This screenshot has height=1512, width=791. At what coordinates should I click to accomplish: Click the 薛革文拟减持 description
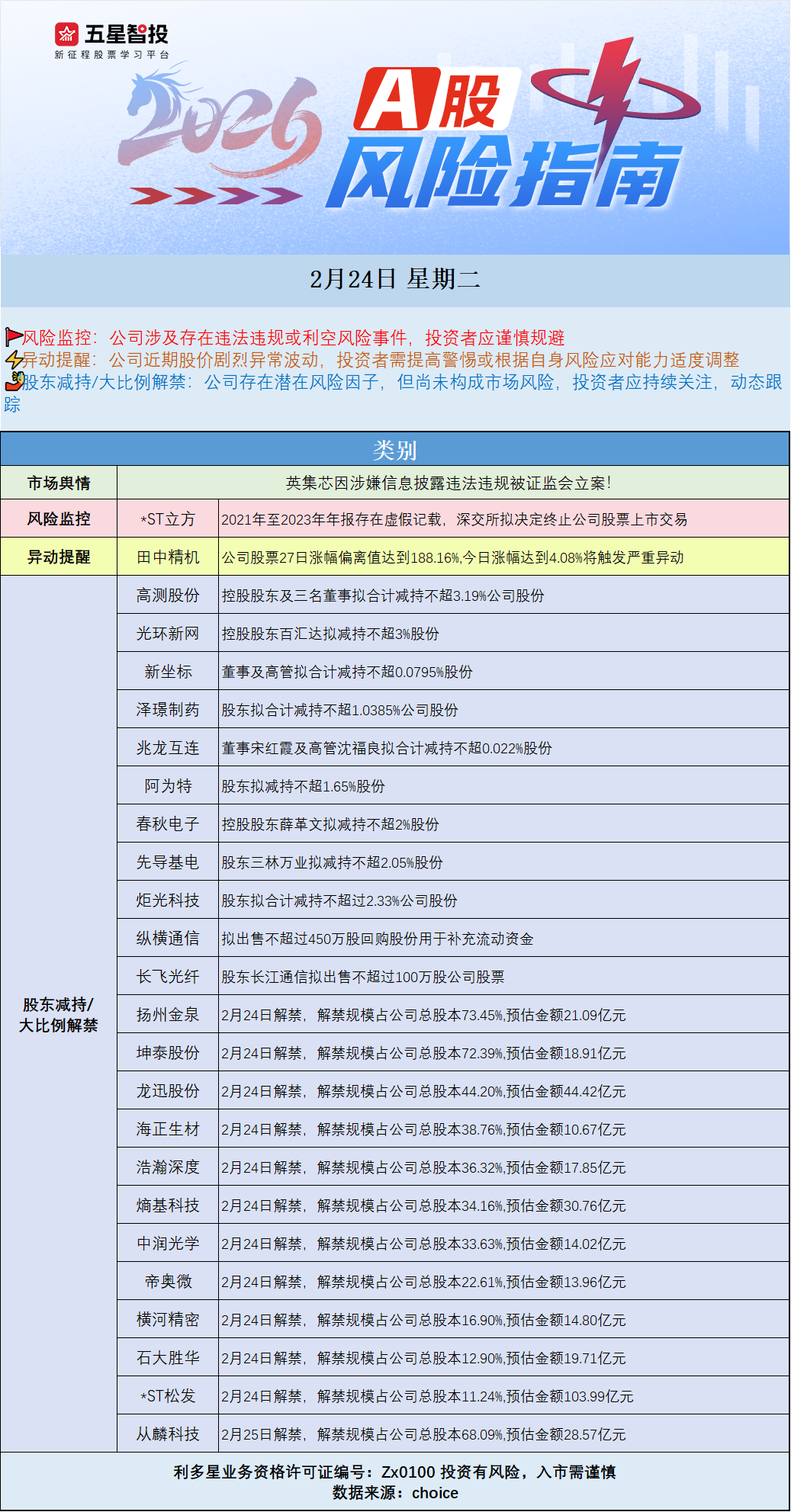click(330, 824)
